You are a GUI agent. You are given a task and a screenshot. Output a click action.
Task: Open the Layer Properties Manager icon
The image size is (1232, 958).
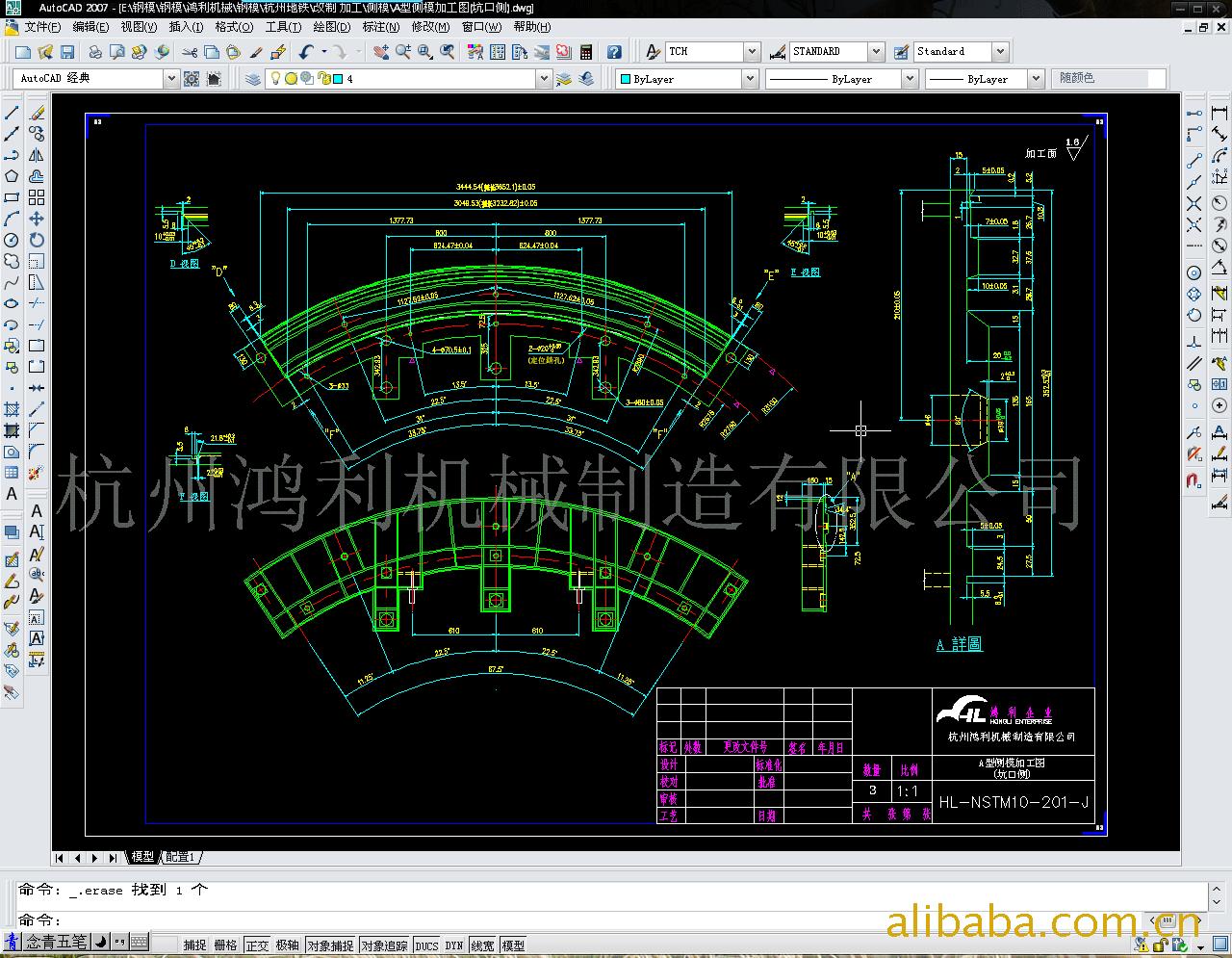253,79
